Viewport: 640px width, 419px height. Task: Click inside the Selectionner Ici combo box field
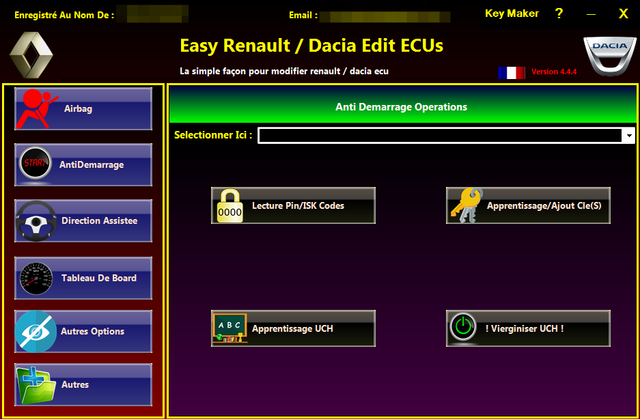[x=440, y=135]
